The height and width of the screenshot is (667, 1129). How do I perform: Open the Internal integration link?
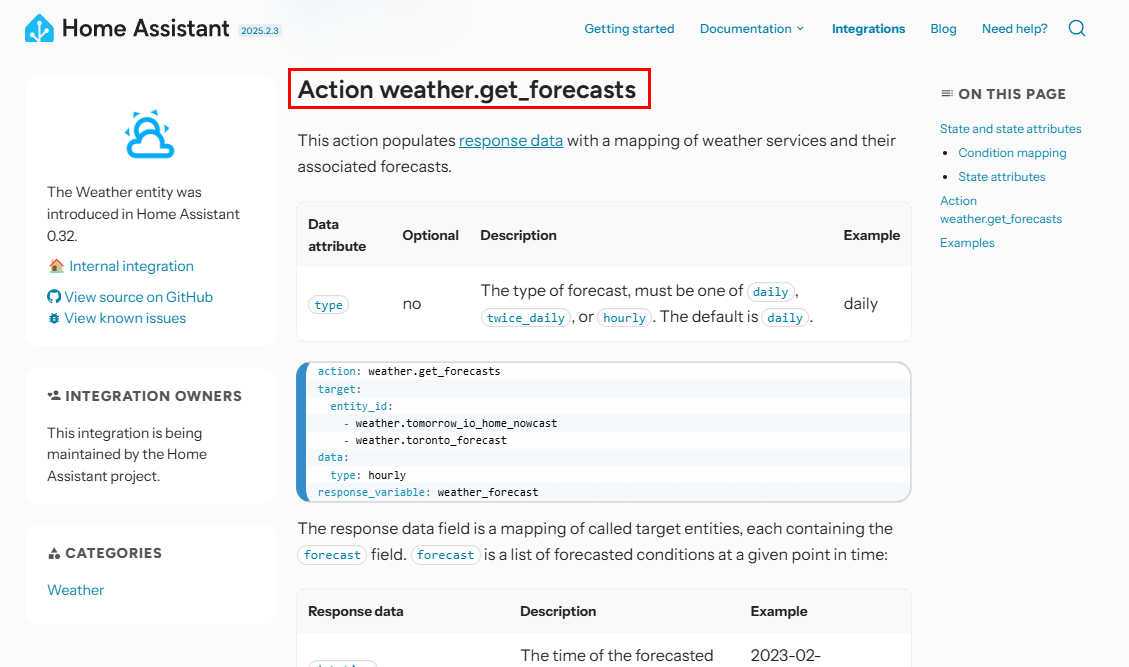click(131, 266)
